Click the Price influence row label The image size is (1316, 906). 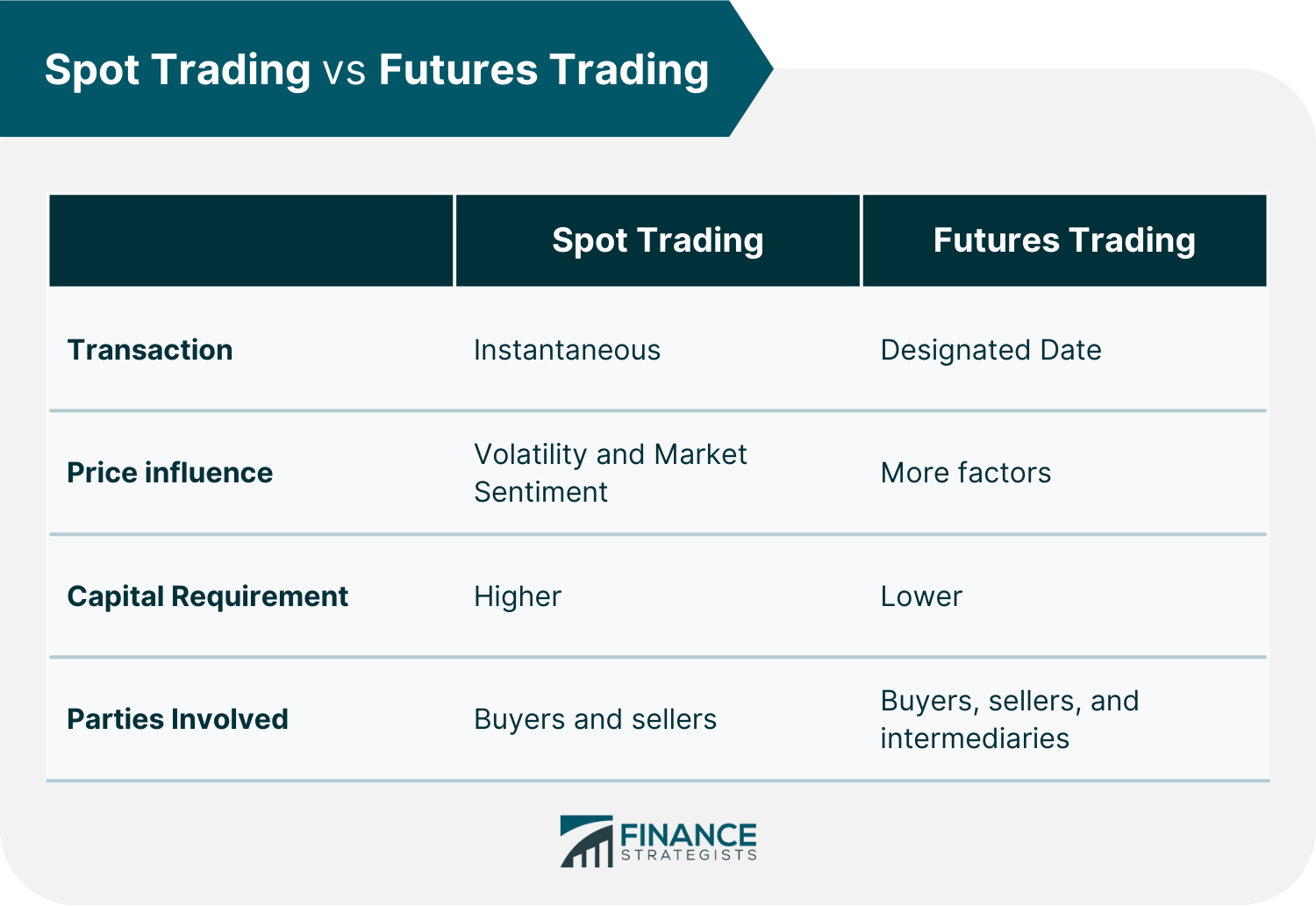[x=170, y=473]
